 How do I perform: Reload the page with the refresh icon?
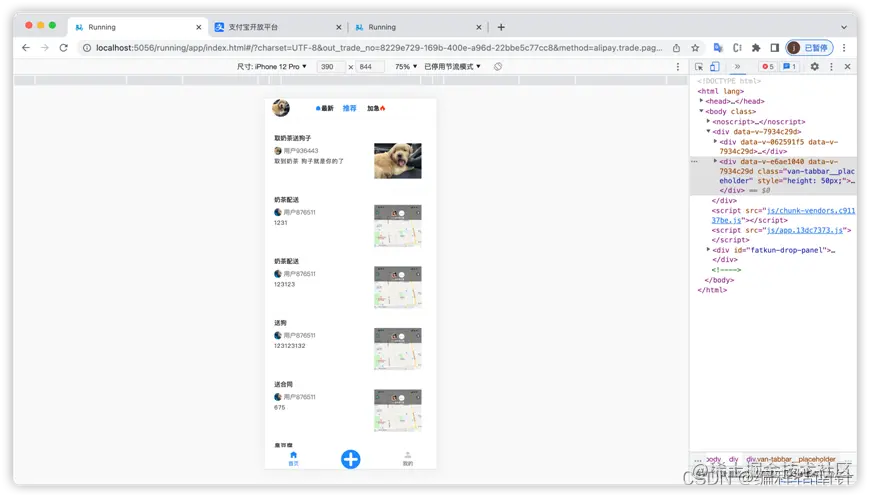coord(64,48)
